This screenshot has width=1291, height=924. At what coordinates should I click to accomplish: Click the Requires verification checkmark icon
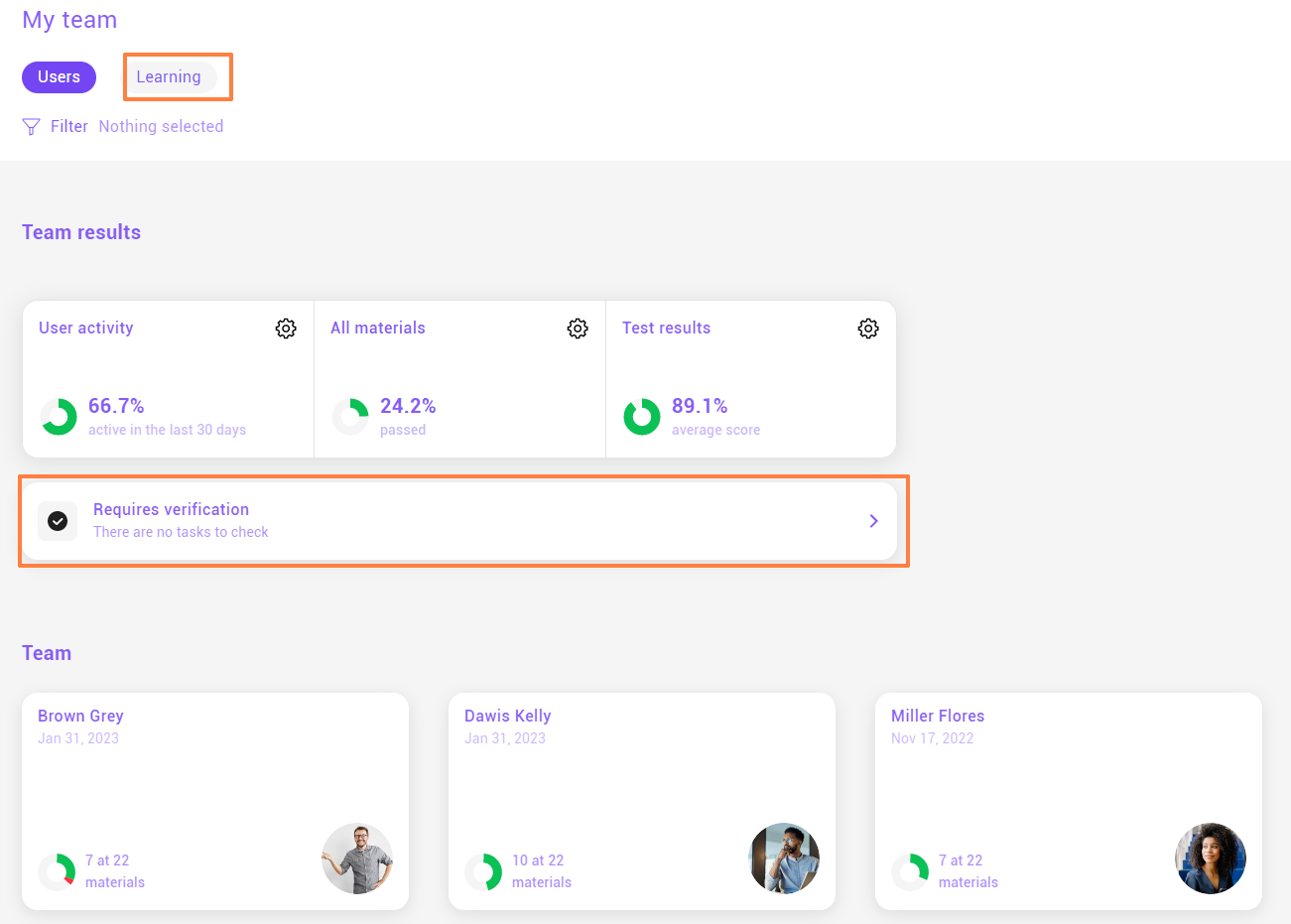58,521
